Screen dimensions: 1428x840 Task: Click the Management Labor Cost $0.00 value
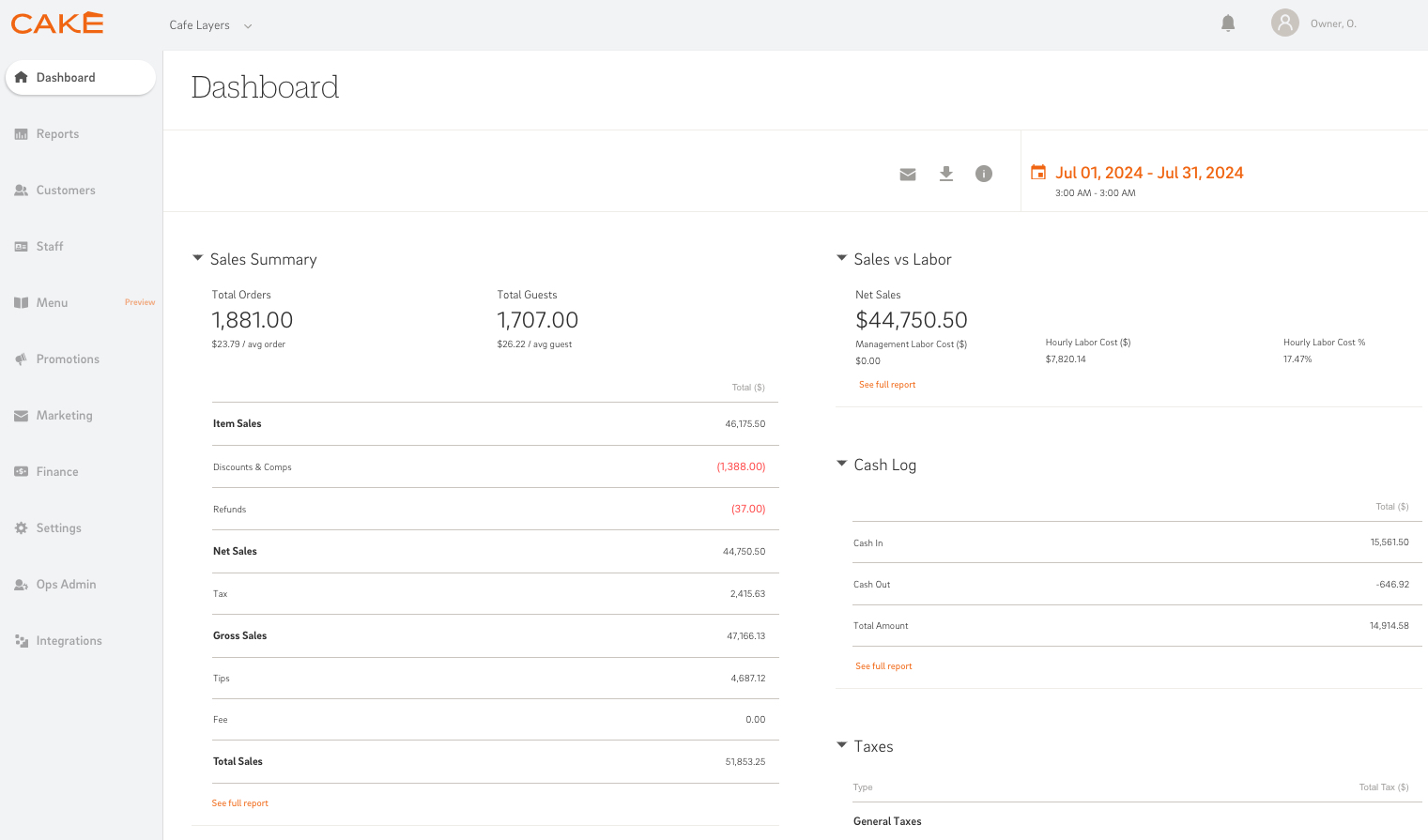click(x=868, y=361)
